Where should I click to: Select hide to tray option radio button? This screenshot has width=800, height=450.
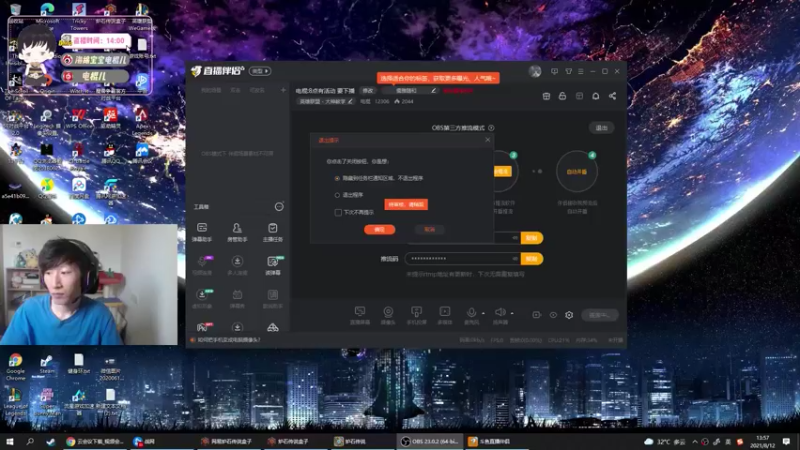click(337, 179)
